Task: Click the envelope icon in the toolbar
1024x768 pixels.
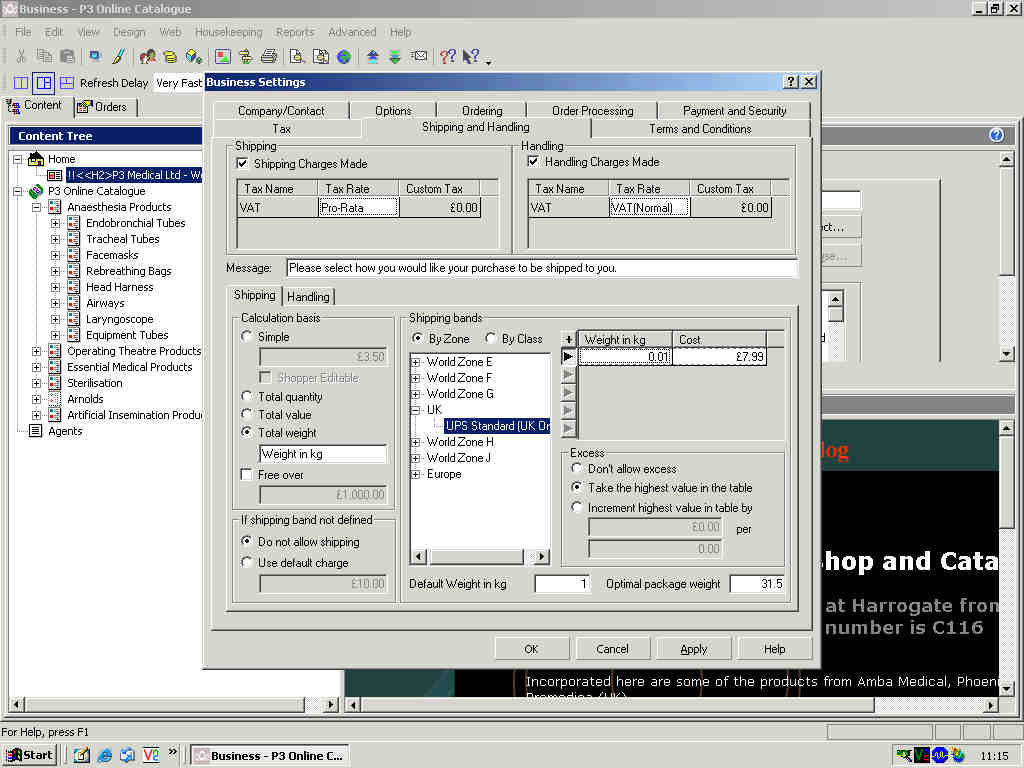Action: pos(419,57)
